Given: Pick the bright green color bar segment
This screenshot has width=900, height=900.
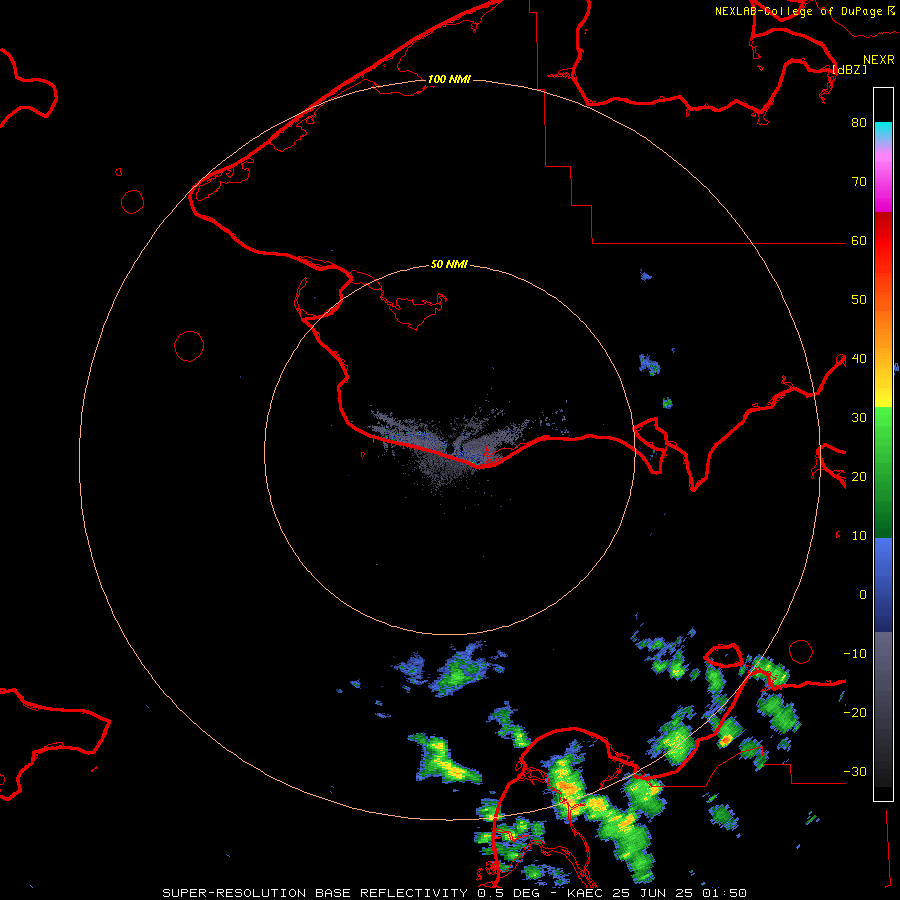Looking at the screenshot, I should [883, 436].
